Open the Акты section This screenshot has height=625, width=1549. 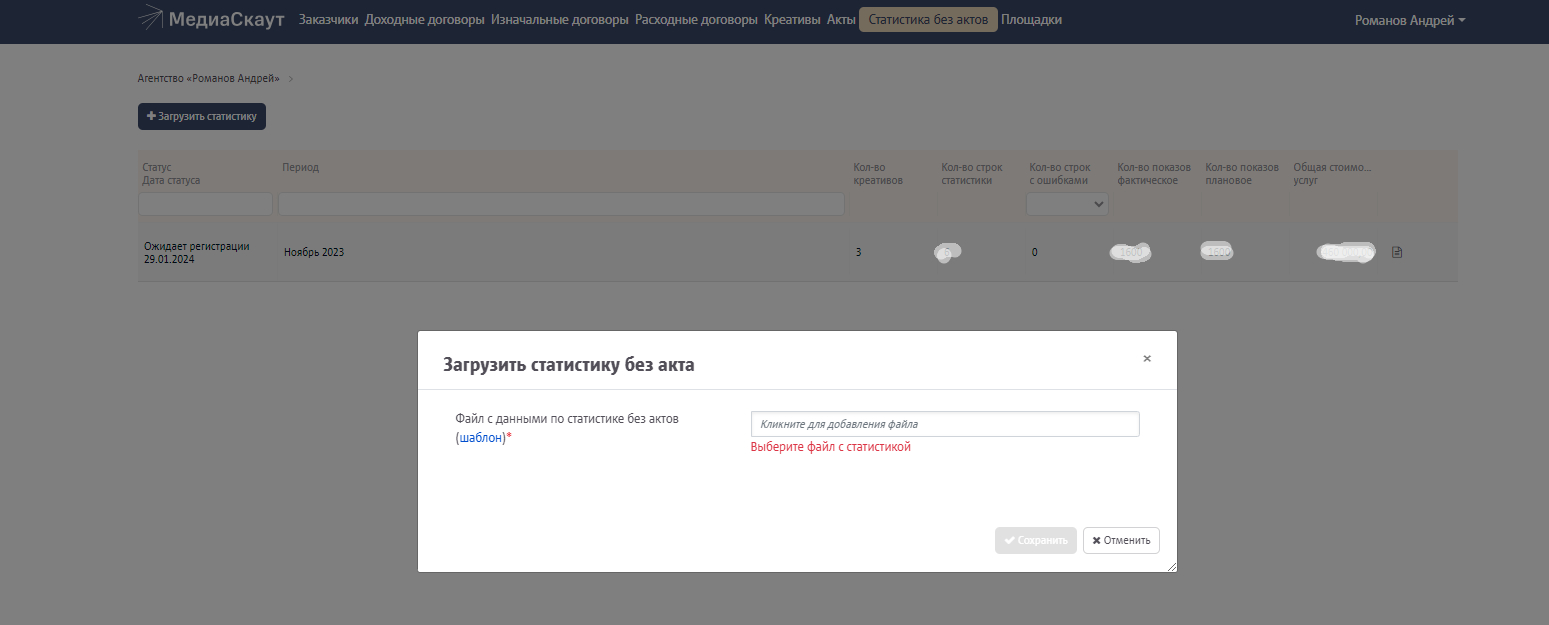click(x=841, y=20)
